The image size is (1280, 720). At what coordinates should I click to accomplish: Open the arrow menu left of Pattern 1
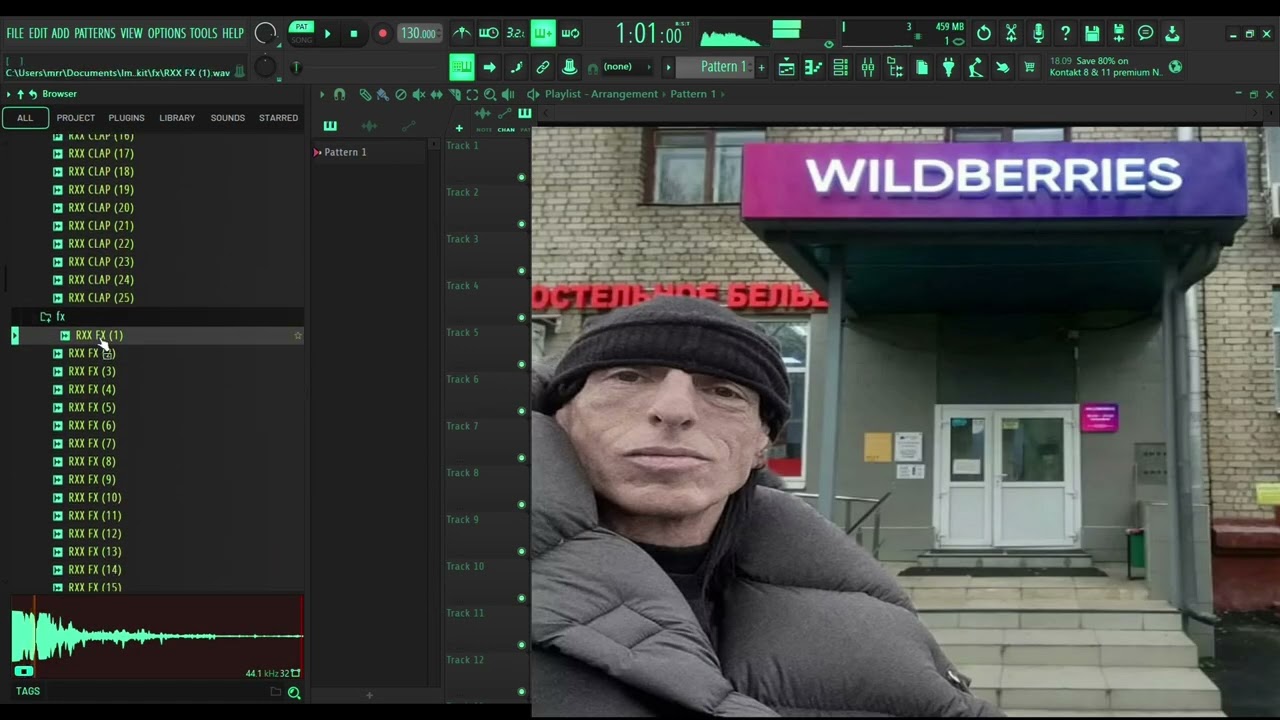pyautogui.click(x=668, y=67)
